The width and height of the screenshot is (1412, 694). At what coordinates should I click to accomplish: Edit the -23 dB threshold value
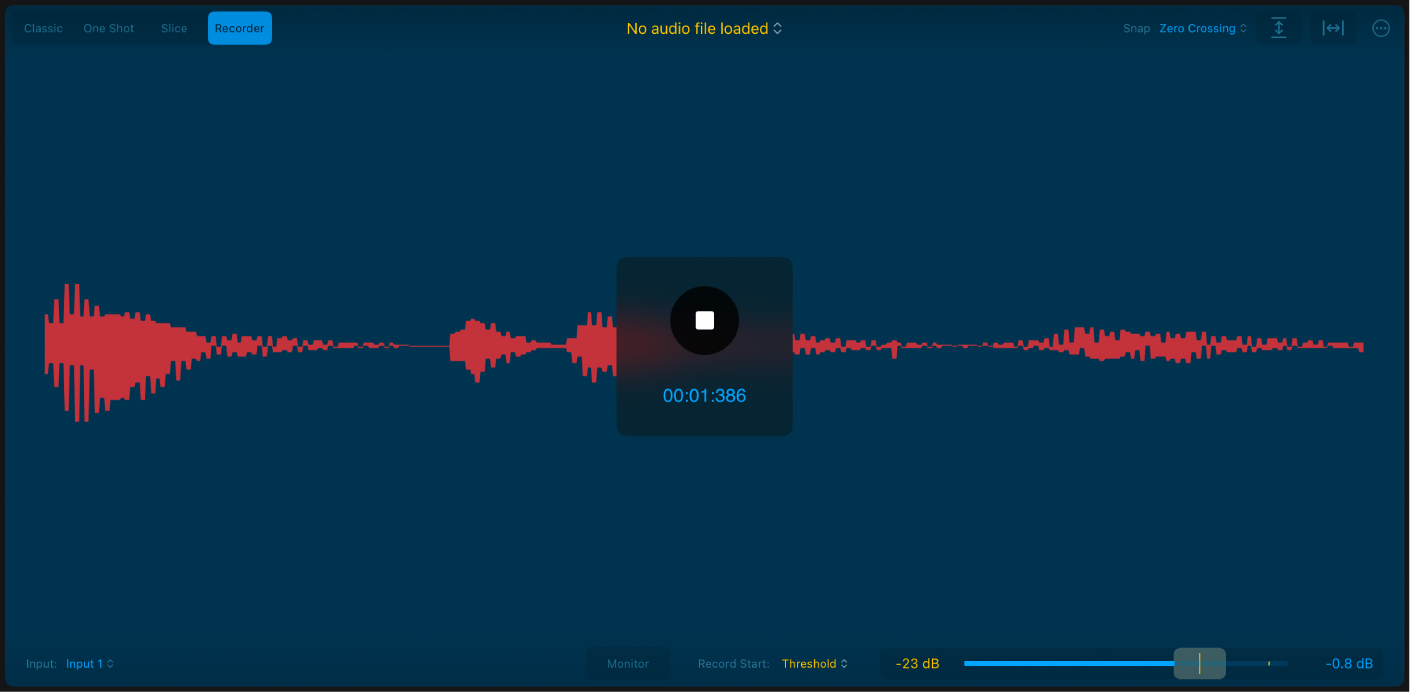(x=917, y=663)
